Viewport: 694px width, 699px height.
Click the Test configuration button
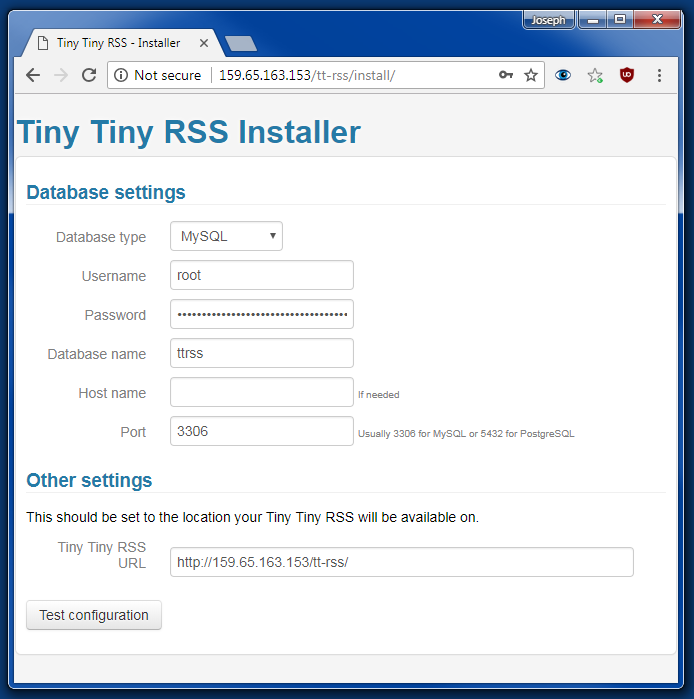(94, 615)
